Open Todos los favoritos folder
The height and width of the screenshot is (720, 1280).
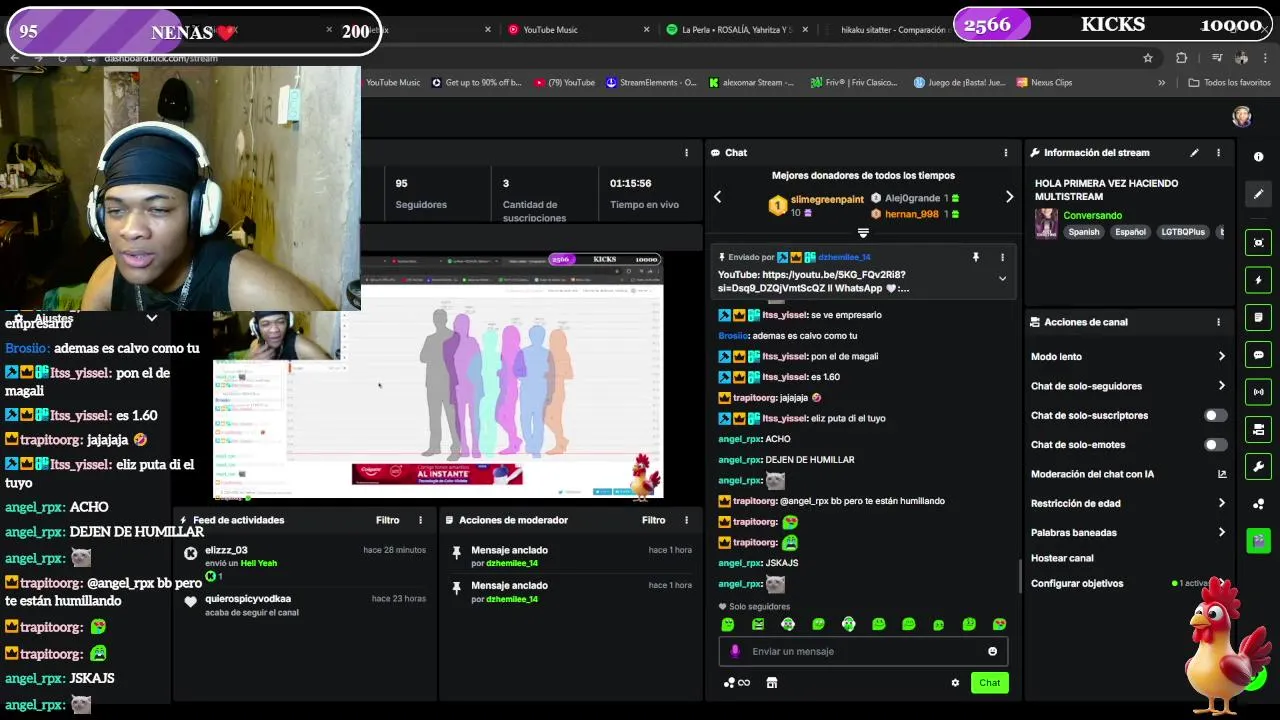click(1229, 83)
